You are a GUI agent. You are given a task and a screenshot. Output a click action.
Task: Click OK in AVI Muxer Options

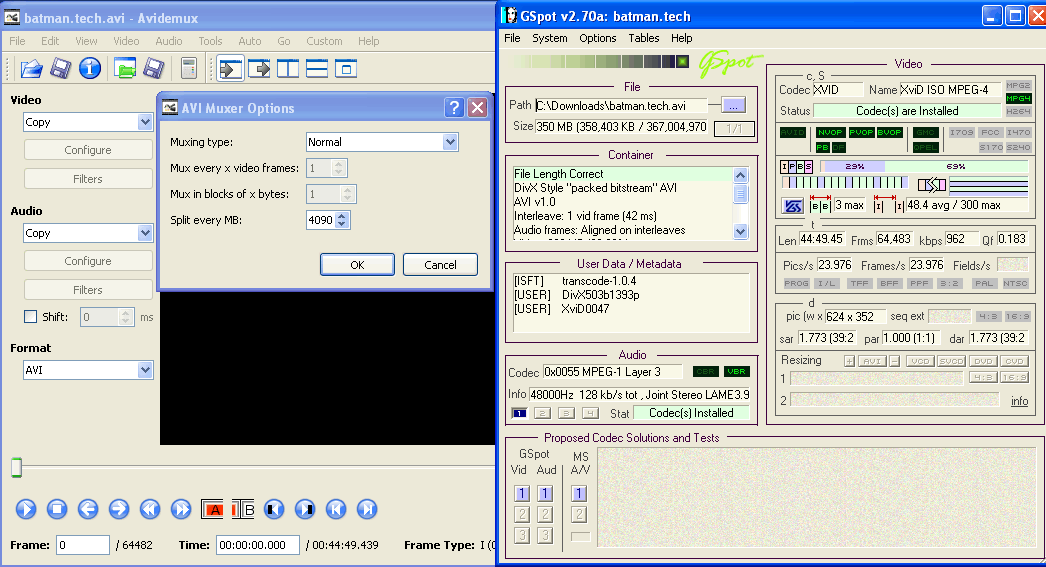(357, 265)
